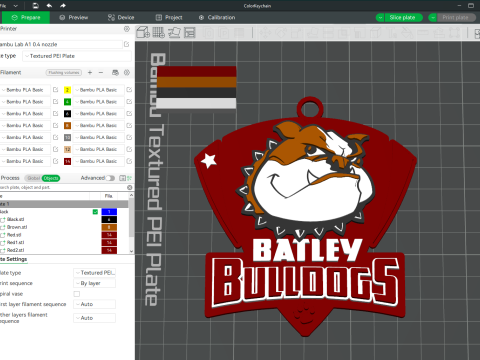Click the Undo arrow icon

pos(49,6)
